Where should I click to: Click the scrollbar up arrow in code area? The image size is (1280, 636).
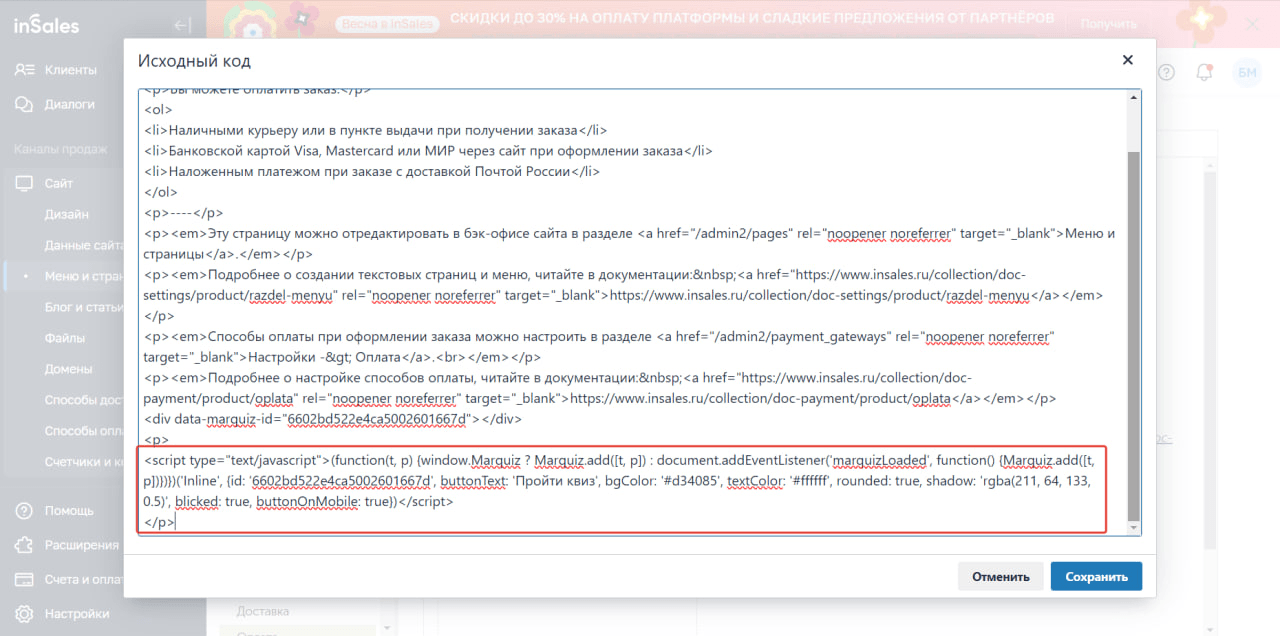click(1133, 96)
